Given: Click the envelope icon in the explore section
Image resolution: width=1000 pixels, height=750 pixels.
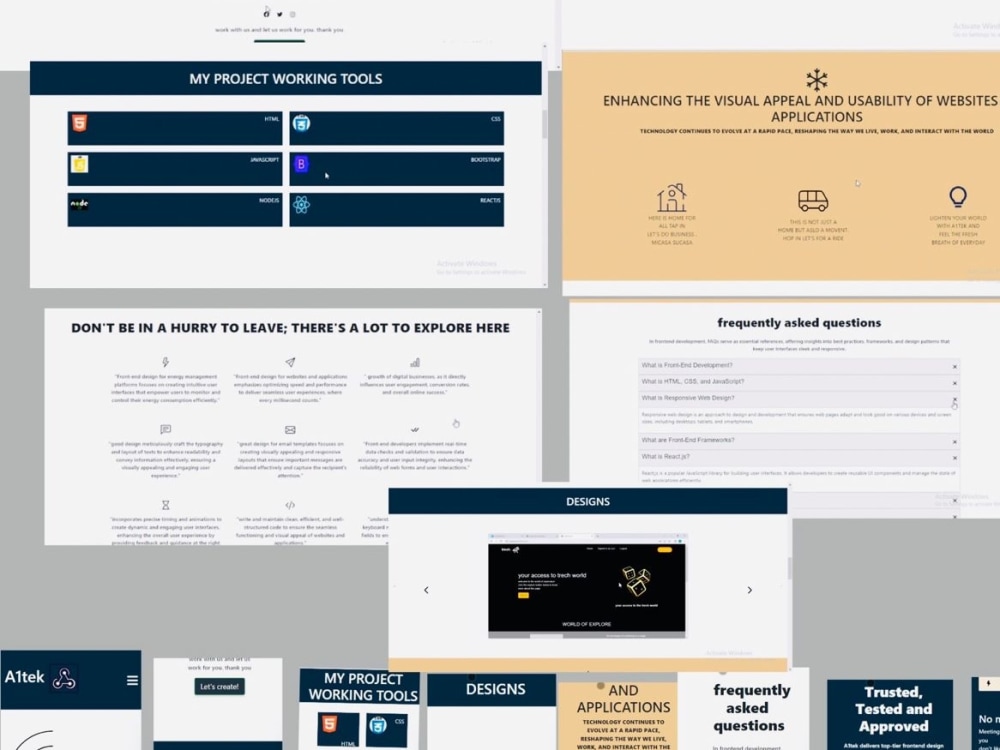Looking at the screenshot, I should (x=290, y=430).
